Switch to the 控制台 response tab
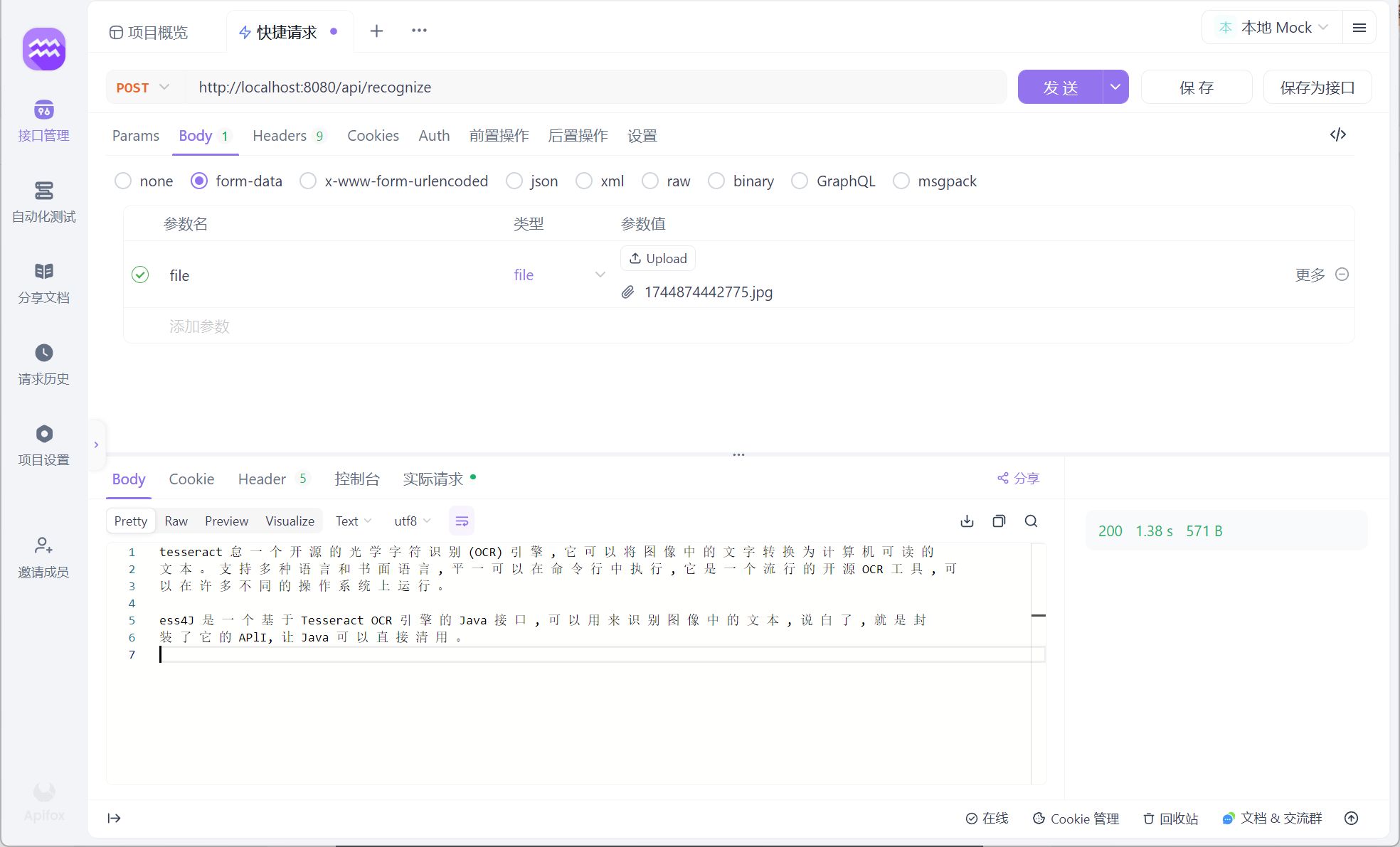This screenshot has width=1400, height=847. 357,479
